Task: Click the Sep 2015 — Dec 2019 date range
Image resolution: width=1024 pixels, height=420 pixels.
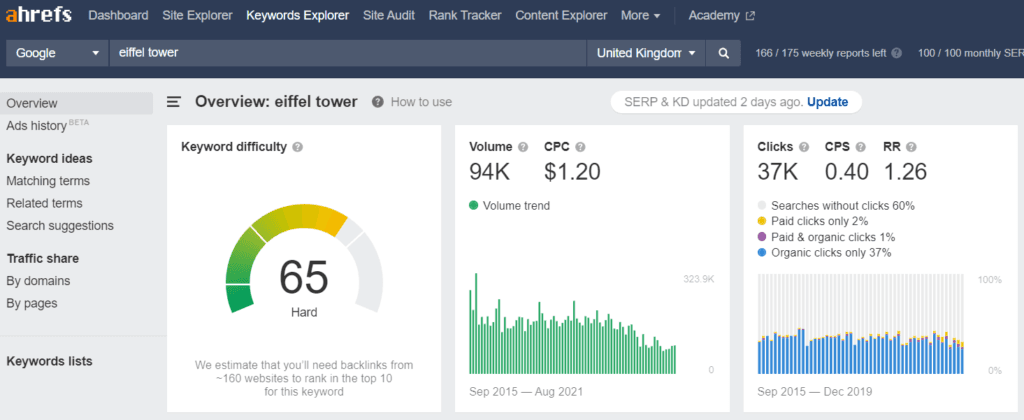Action: pyautogui.click(x=814, y=392)
